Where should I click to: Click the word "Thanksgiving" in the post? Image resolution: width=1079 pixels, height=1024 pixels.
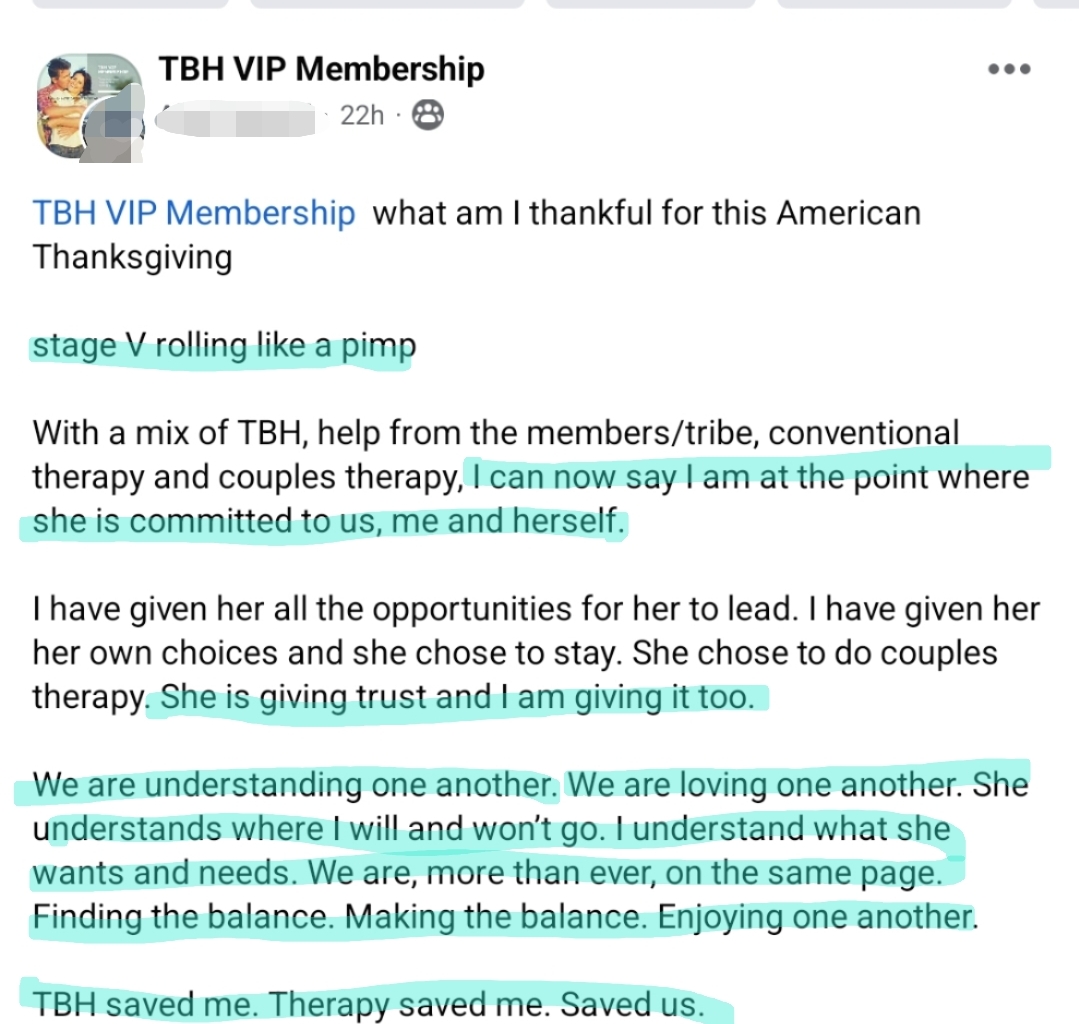click(x=133, y=257)
